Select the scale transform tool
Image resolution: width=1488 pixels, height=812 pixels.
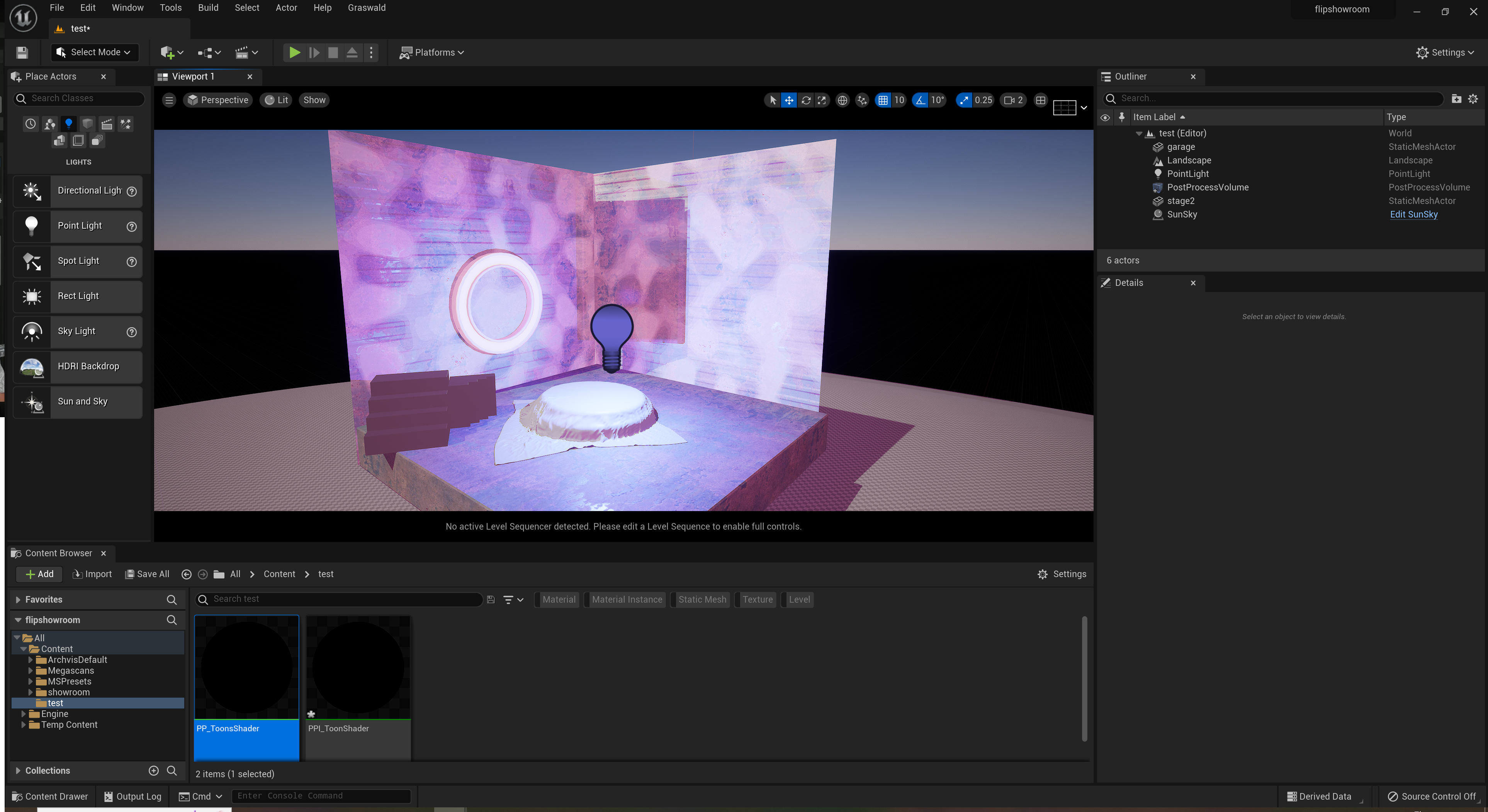pos(822,100)
